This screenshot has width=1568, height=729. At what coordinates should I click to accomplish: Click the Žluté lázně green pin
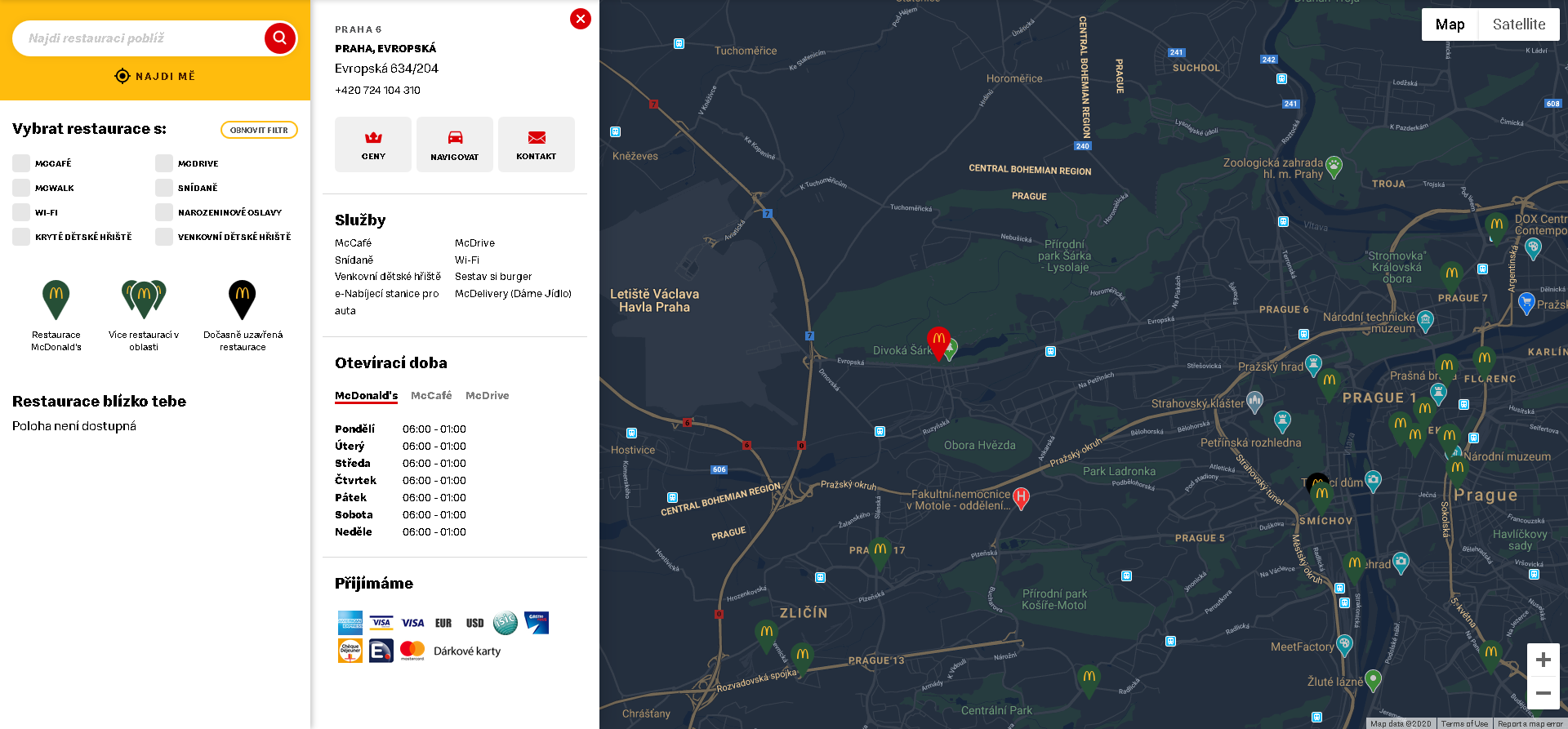pyautogui.click(x=1374, y=680)
